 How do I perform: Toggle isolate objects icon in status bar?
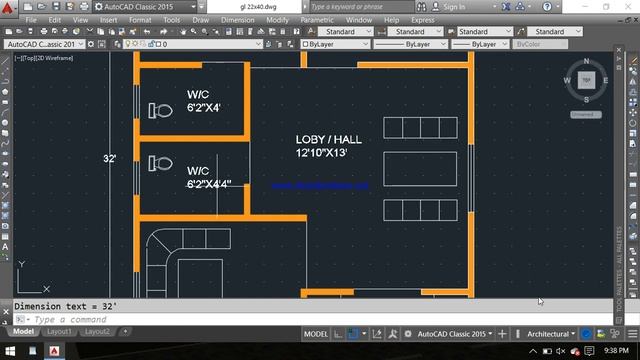[615, 334]
